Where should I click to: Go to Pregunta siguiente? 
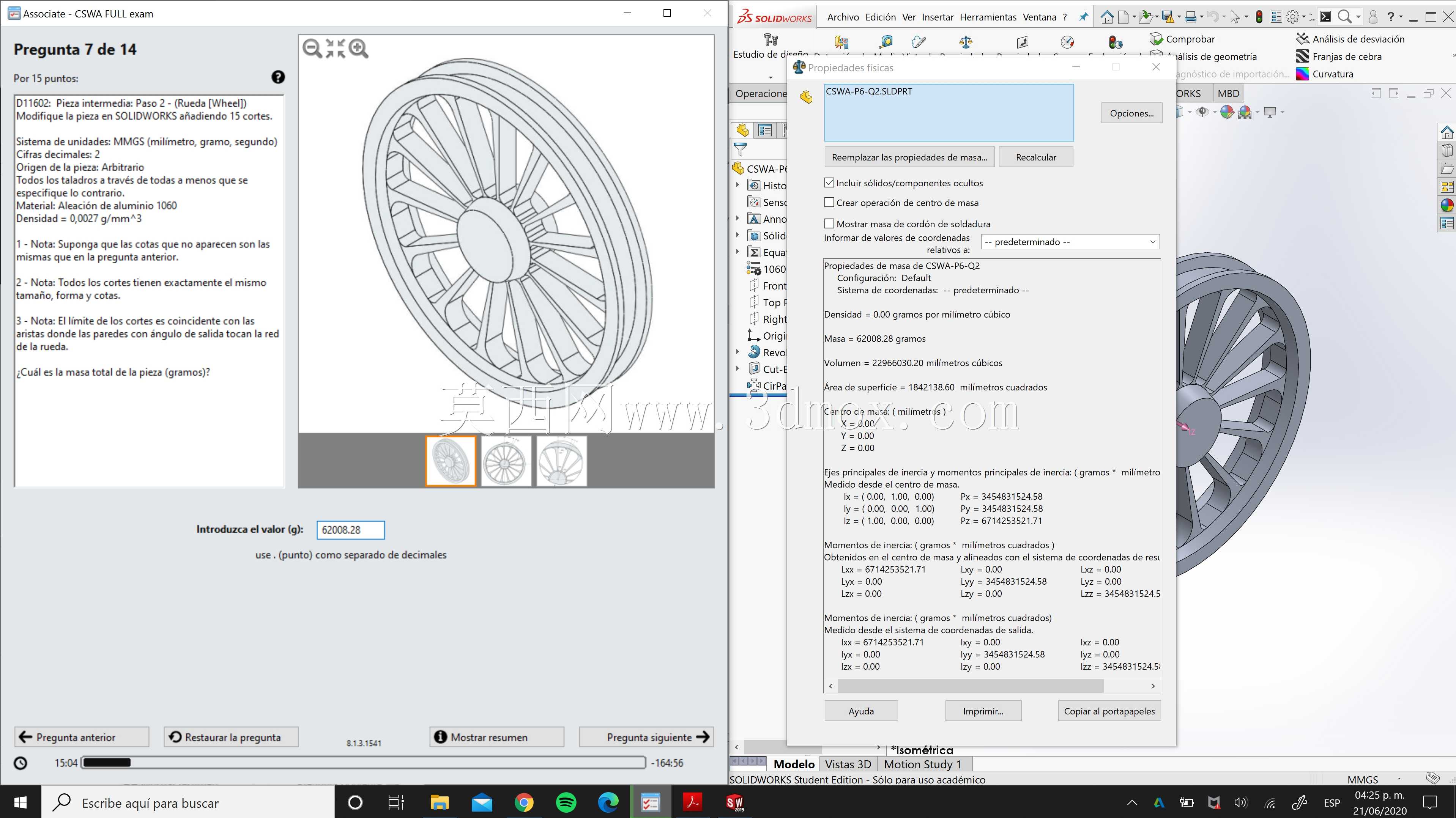pyautogui.click(x=646, y=737)
